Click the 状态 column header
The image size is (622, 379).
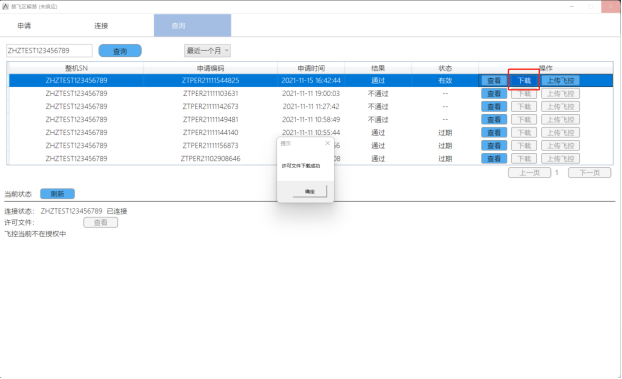[x=445, y=68]
